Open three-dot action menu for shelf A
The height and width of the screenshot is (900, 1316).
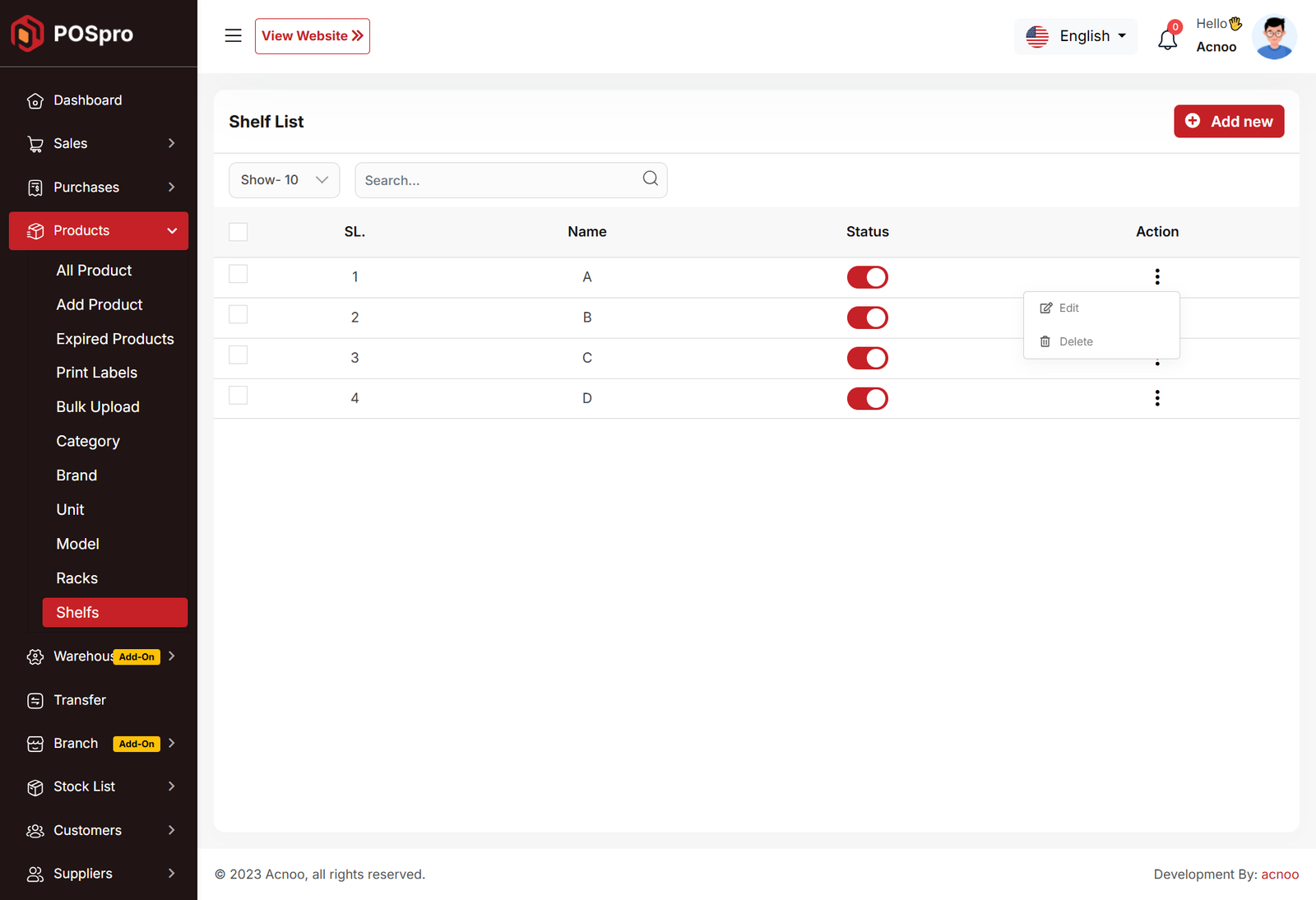[x=1156, y=276]
